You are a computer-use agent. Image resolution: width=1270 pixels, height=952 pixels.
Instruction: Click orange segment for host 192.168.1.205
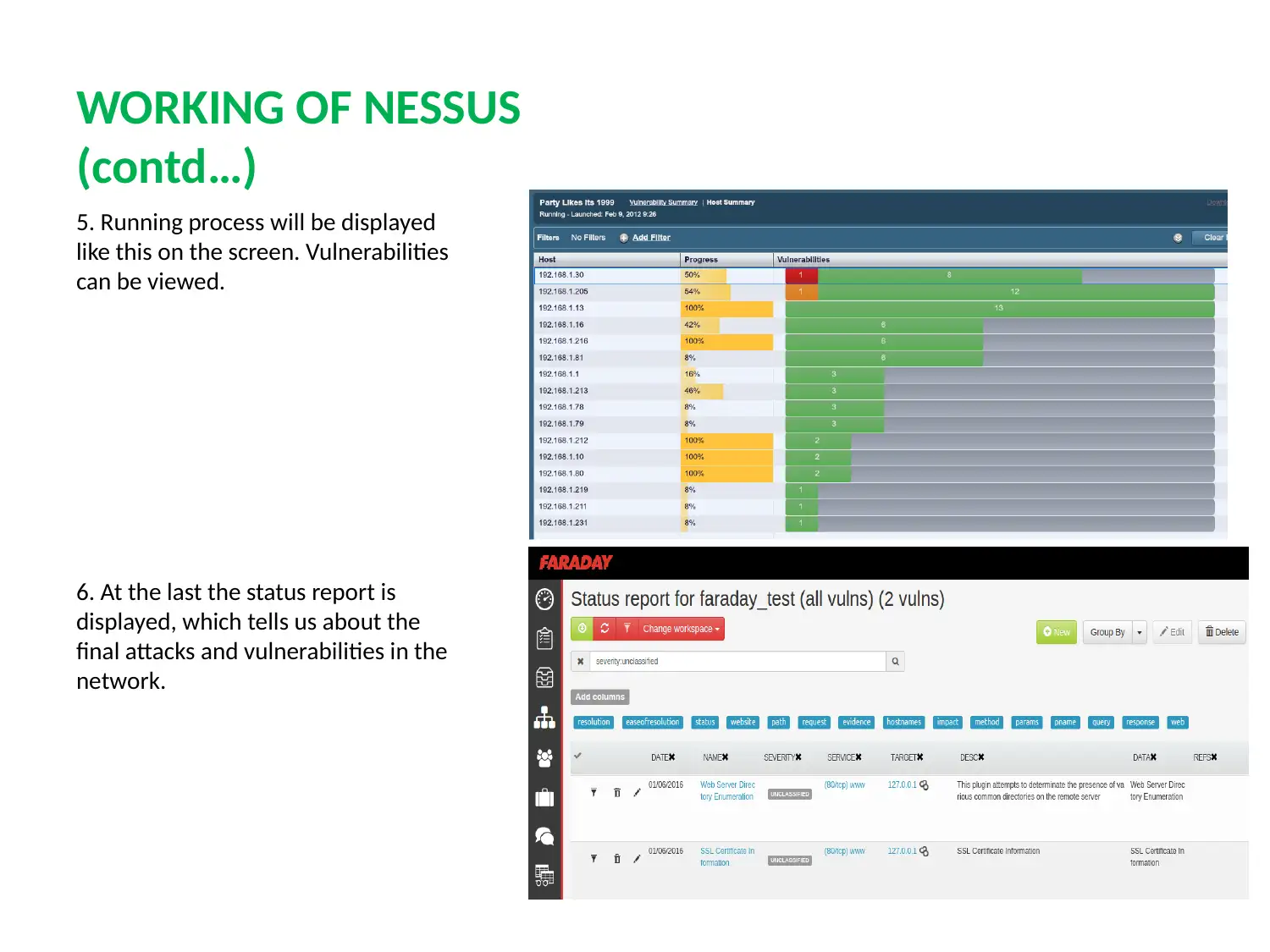pyautogui.click(x=801, y=292)
